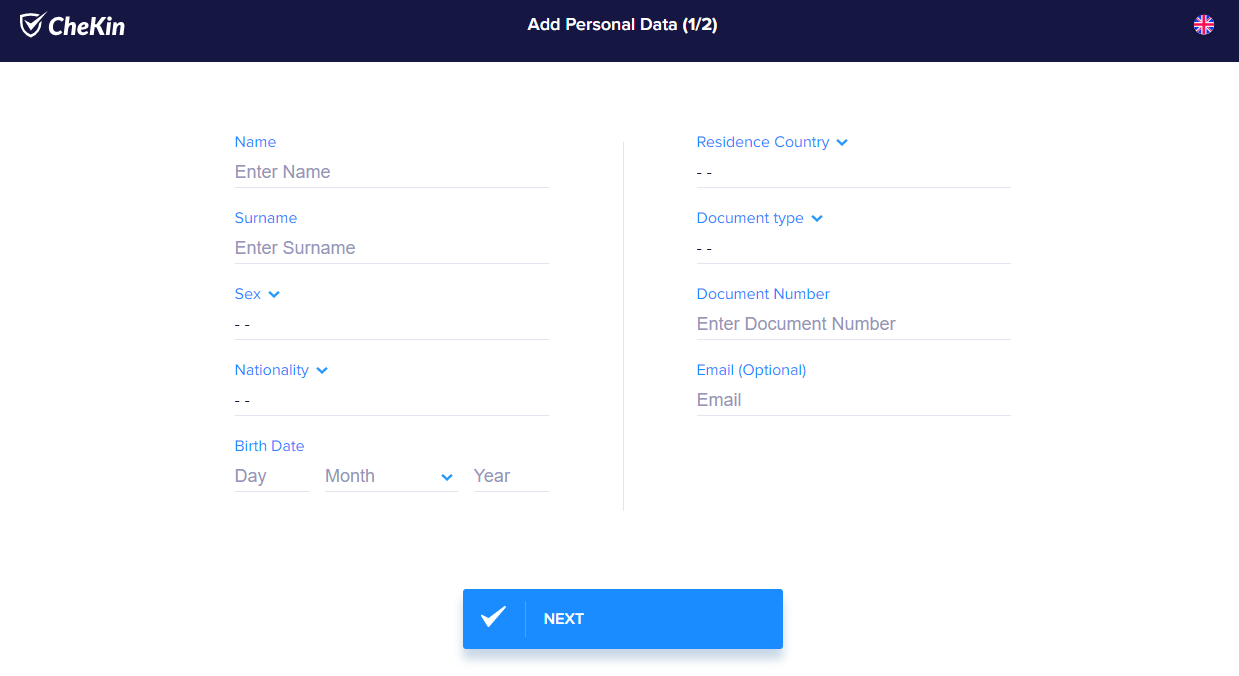
Task: Click the CheKin logo icon
Action: tap(32, 25)
